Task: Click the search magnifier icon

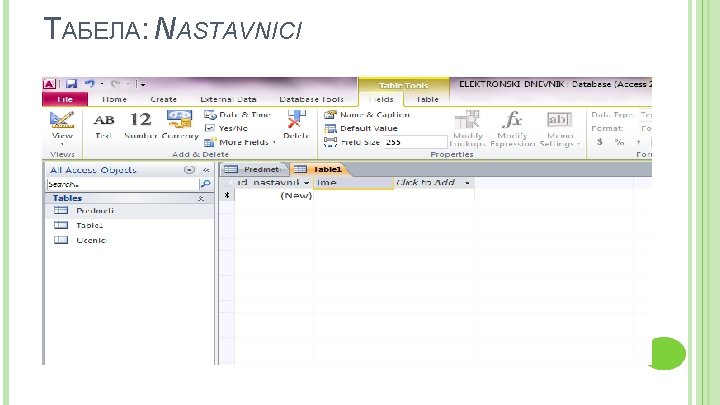Action: tap(205, 184)
